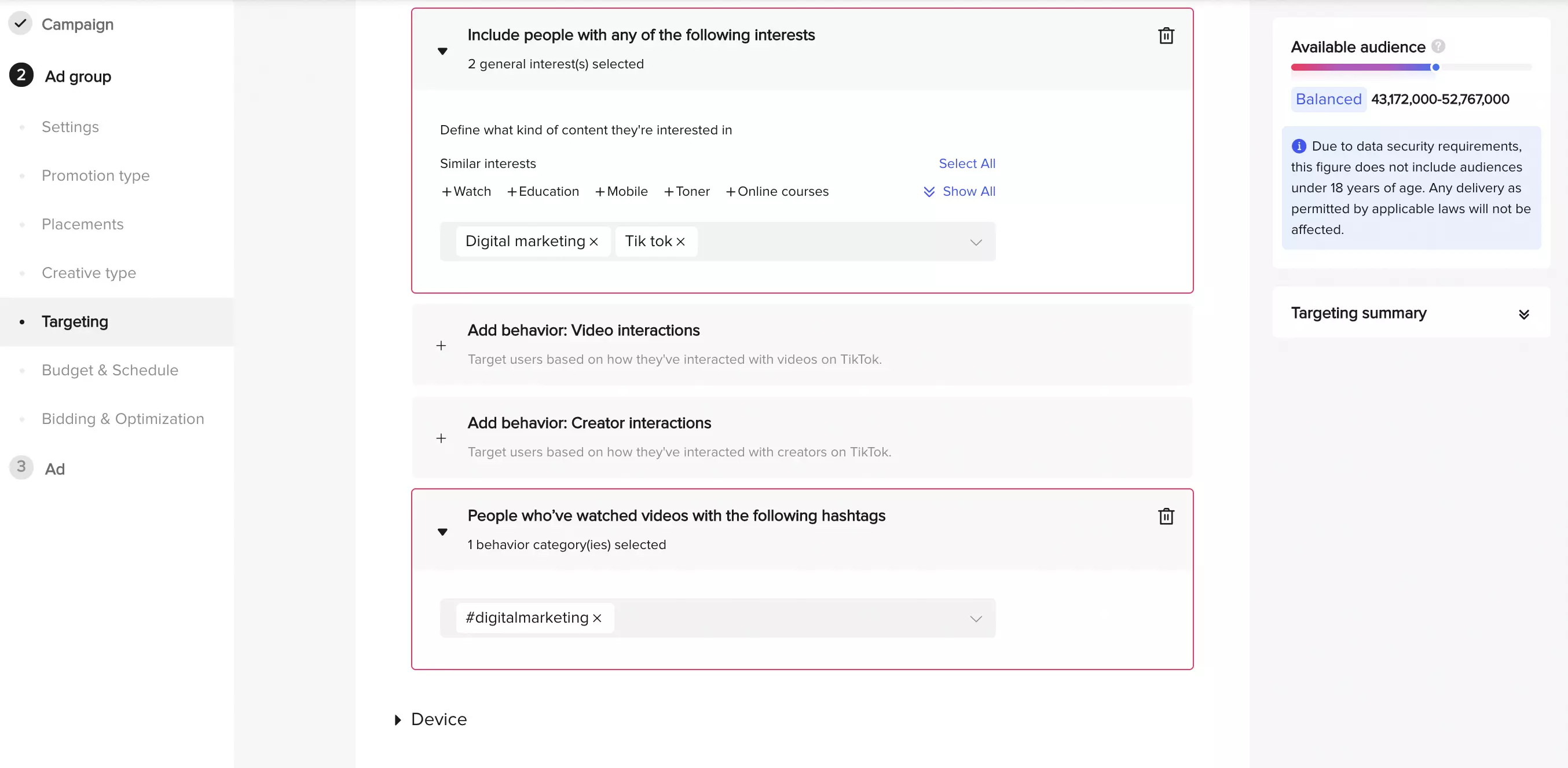1568x768 pixels.
Task: Add Creator interactions behavior with plus icon
Action: tap(441, 438)
